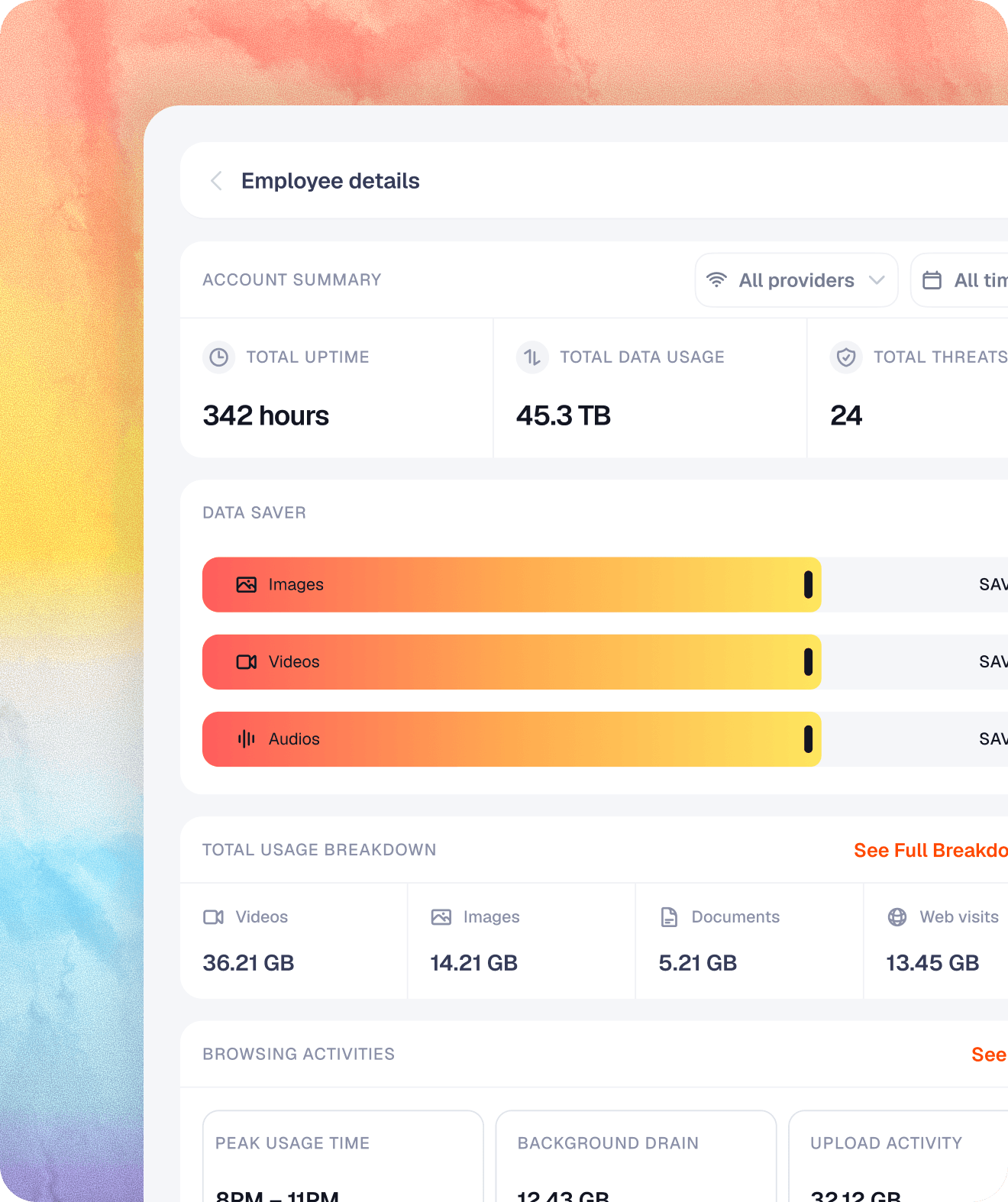Select the Peak Usage Time card
Screen dimensions: 1008x1202
(343, 1156)
